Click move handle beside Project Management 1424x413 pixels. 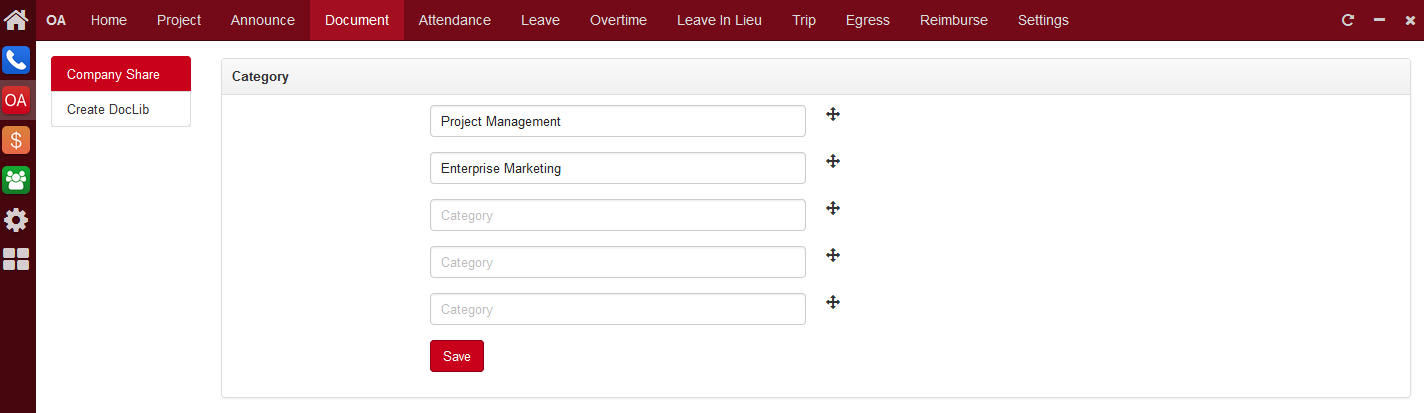[x=833, y=114]
